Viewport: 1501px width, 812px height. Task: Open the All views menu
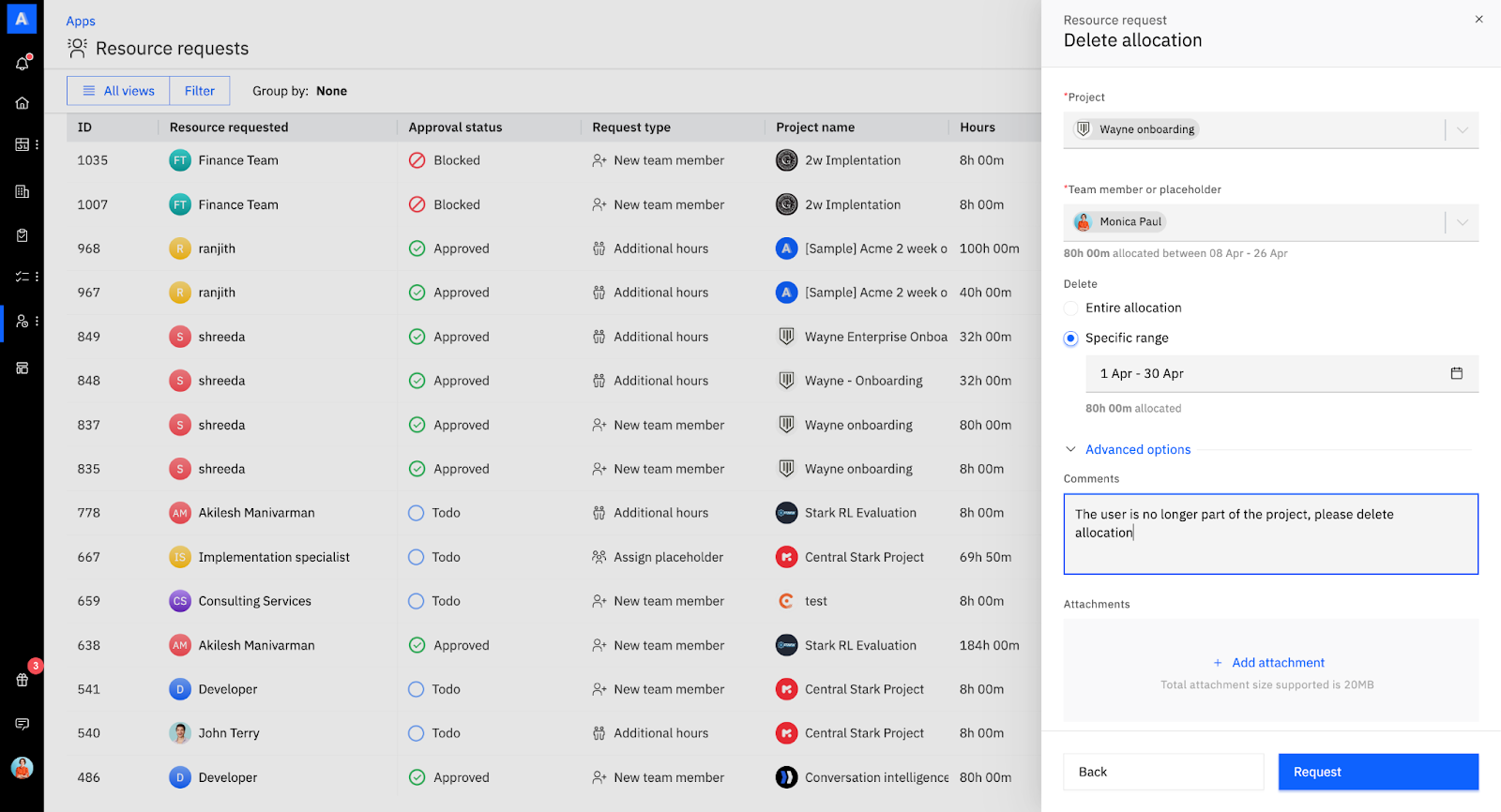pyautogui.click(x=118, y=91)
